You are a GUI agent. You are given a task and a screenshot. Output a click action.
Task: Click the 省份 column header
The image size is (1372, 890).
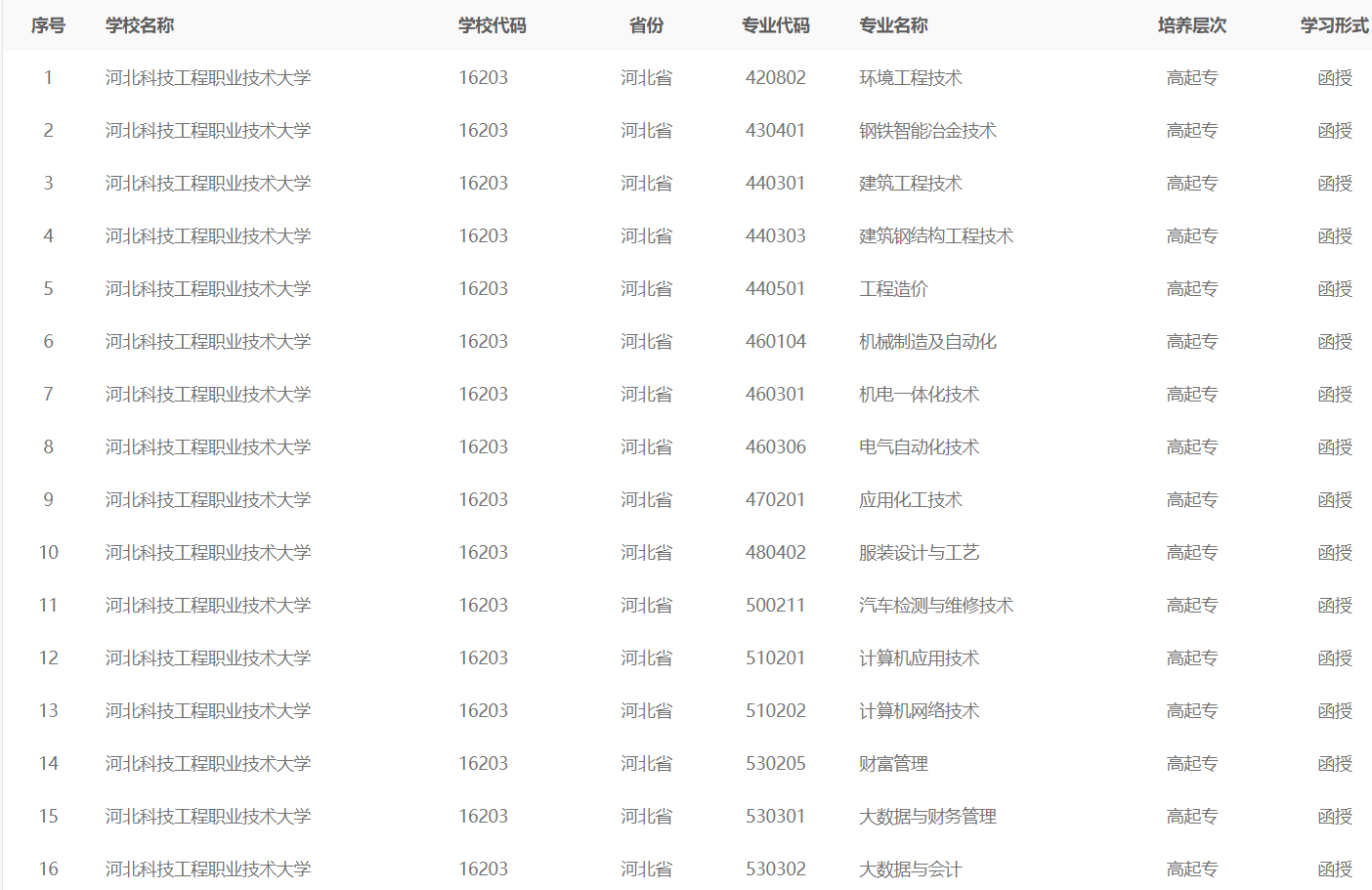[x=647, y=25]
